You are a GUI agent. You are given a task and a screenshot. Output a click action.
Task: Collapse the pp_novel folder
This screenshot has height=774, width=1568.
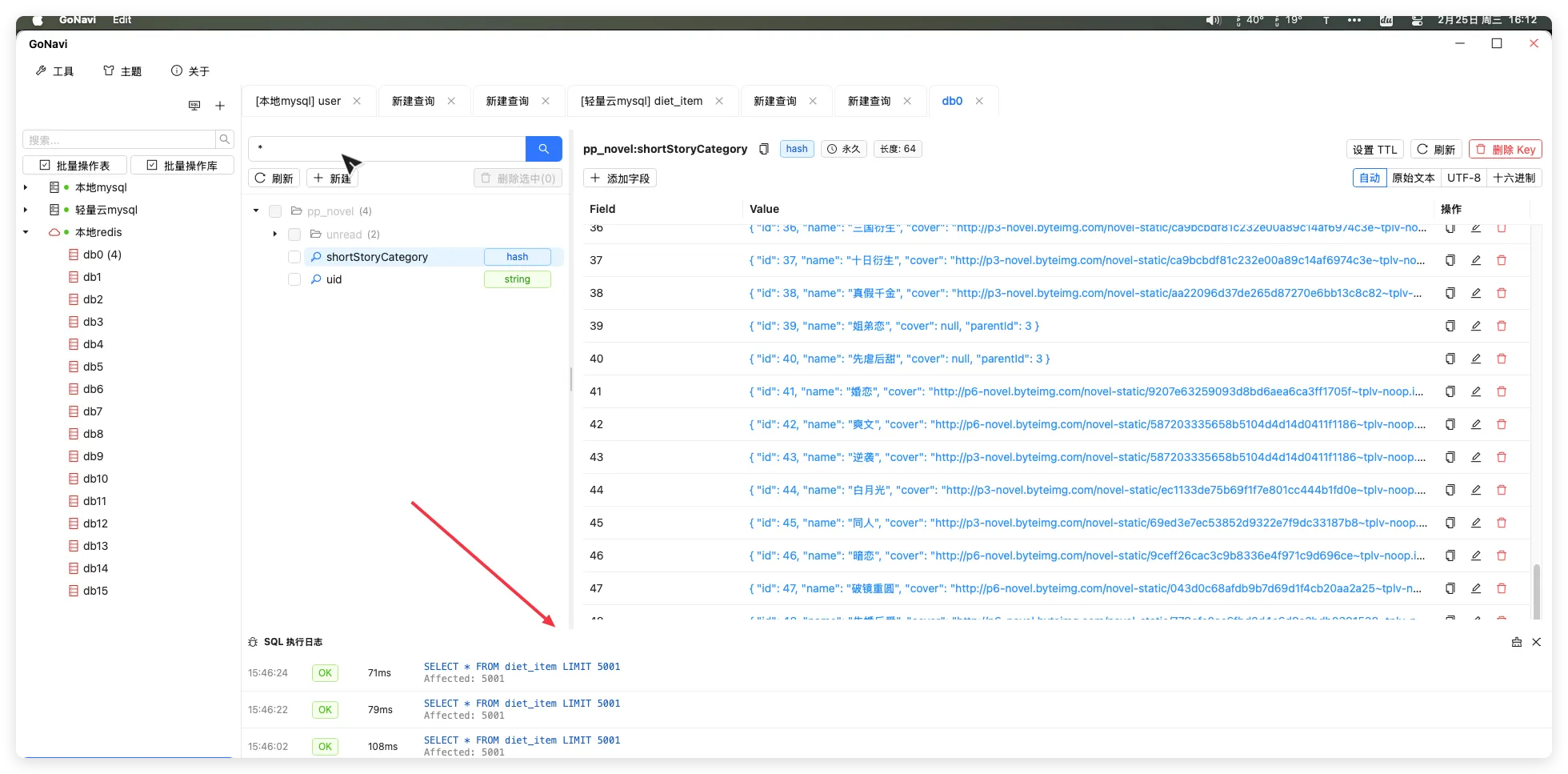[256, 211]
